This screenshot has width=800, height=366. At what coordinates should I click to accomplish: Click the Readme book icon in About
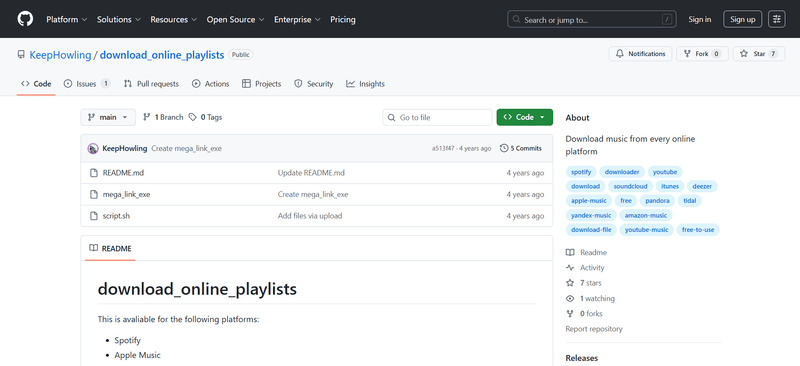[570, 253]
